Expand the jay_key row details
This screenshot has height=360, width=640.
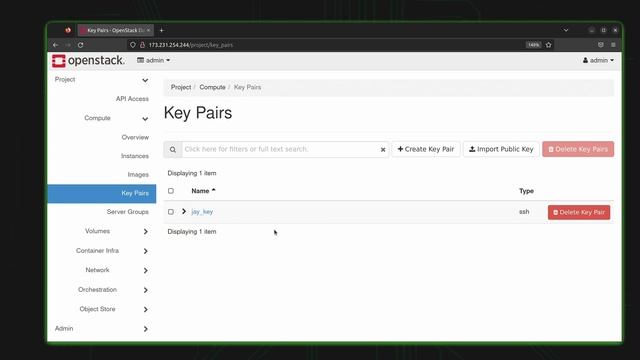(184, 211)
